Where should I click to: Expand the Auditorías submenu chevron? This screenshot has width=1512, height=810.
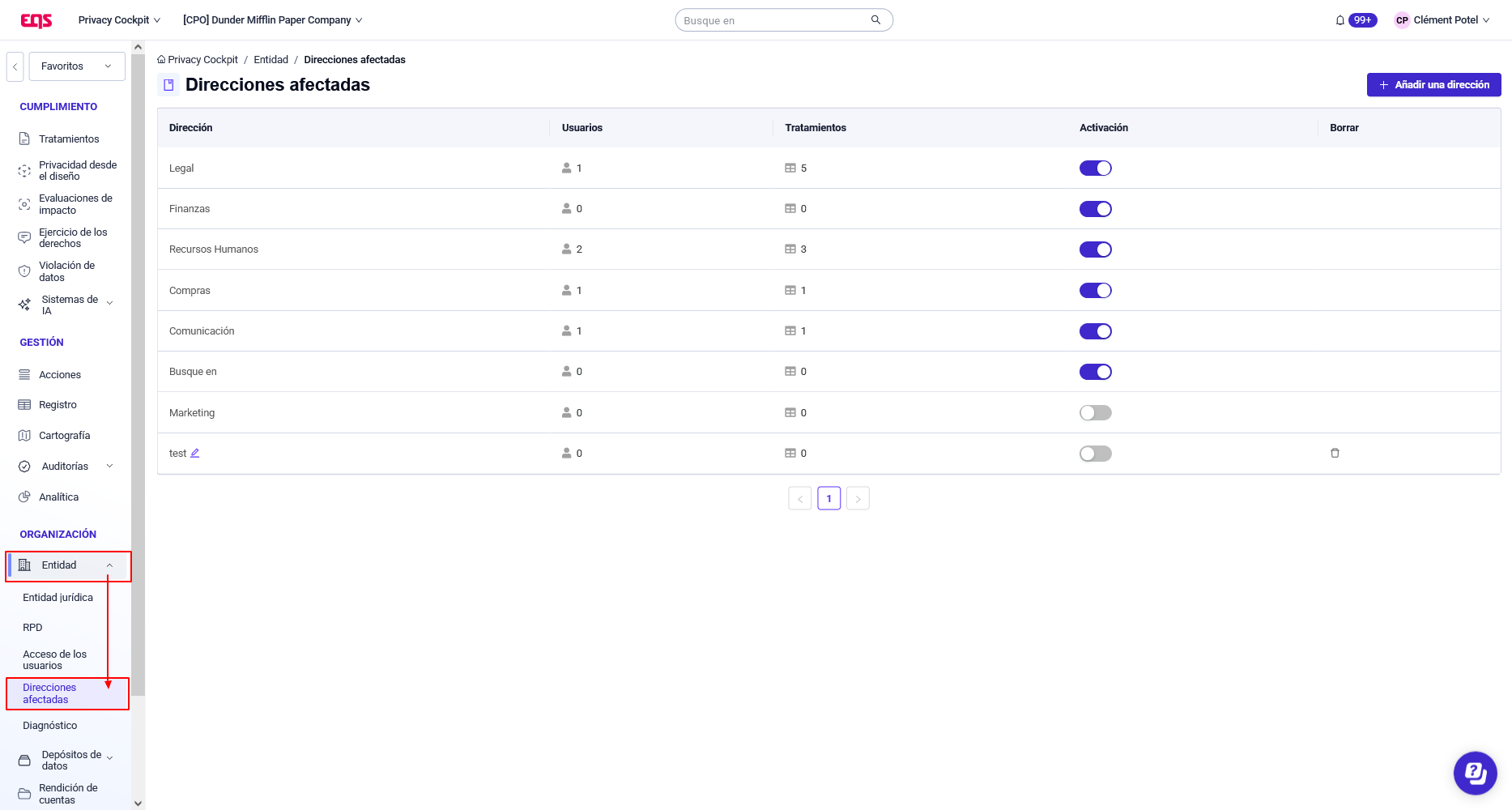(110, 467)
